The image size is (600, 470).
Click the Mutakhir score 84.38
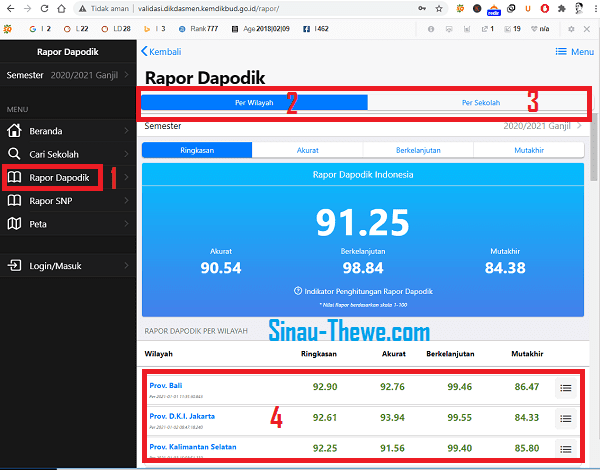pos(505,268)
